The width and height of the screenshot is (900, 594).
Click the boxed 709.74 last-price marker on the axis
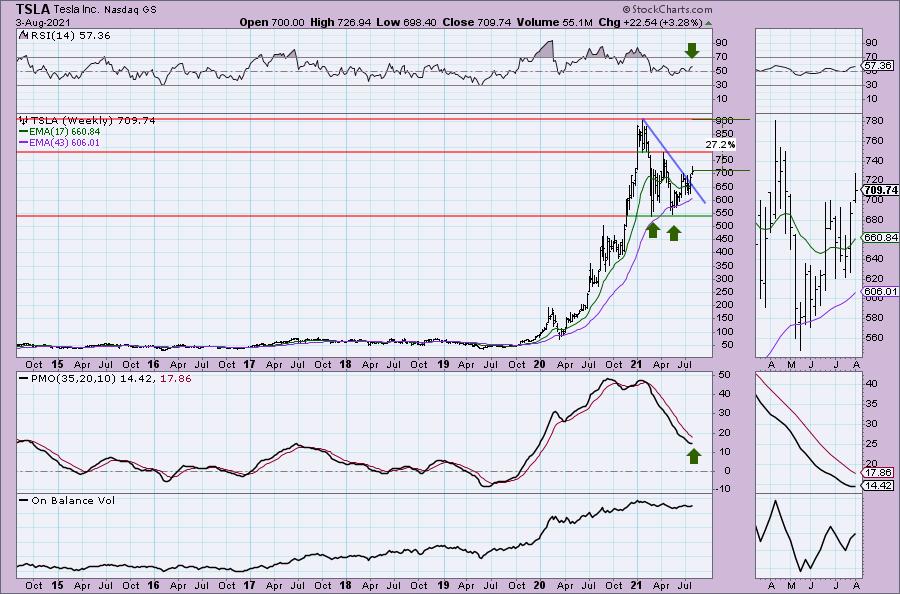coord(881,190)
